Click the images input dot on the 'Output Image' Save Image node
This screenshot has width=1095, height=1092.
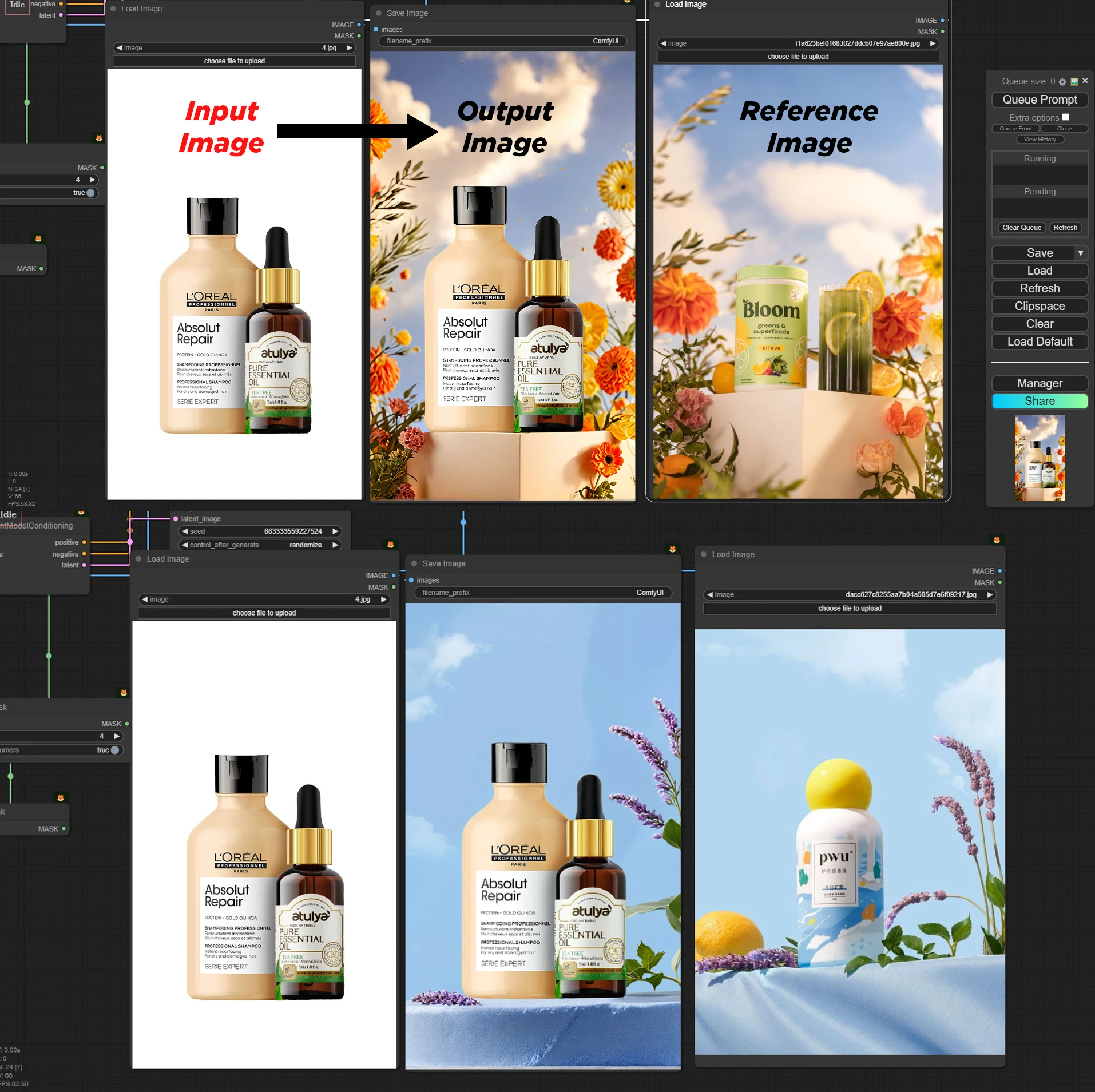(x=376, y=29)
